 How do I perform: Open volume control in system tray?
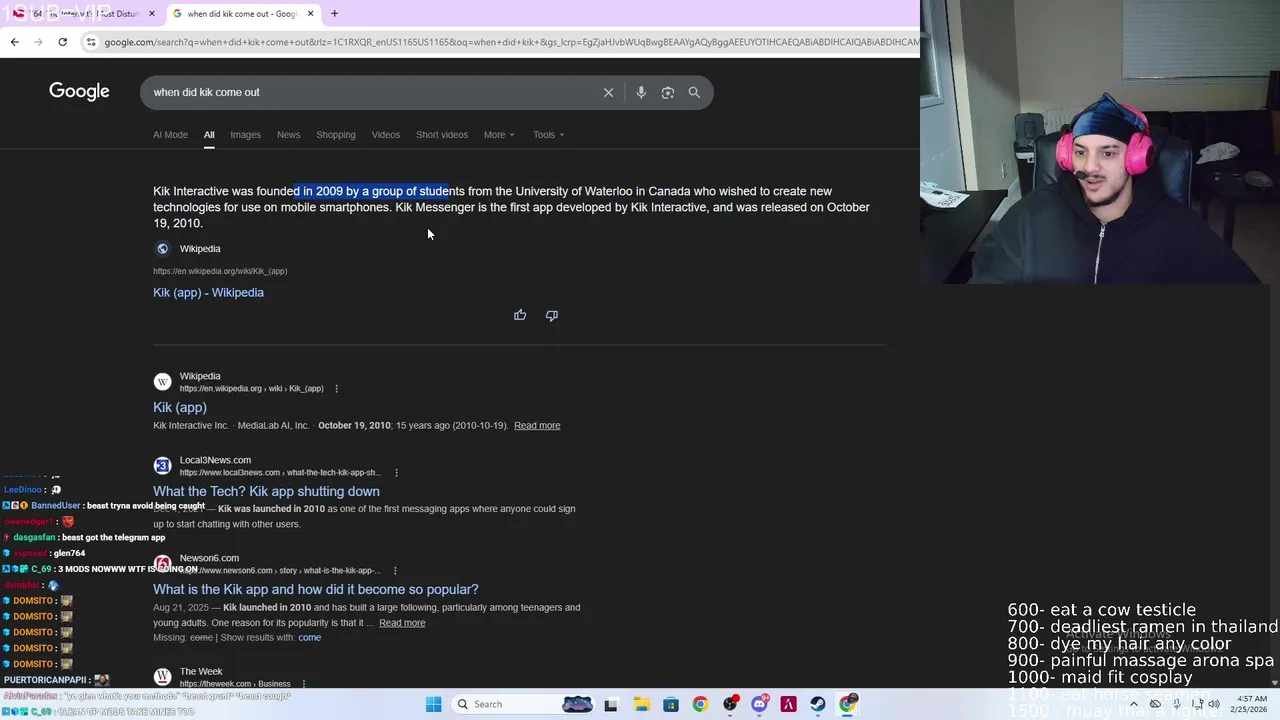[x=1214, y=704]
